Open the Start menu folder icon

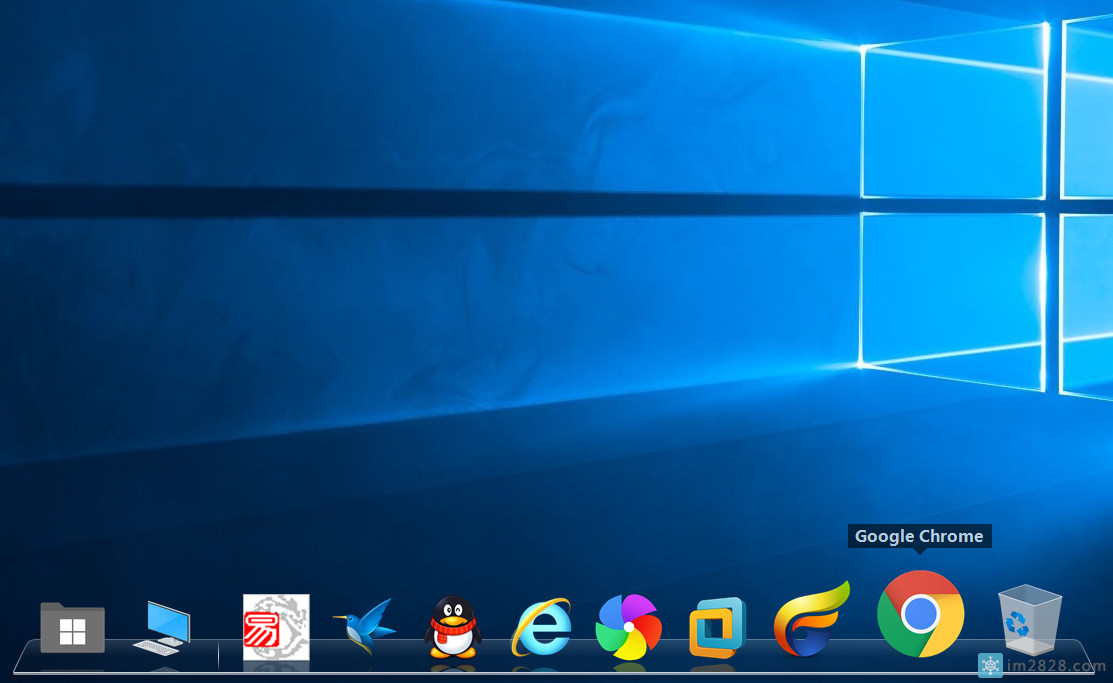pyautogui.click(x=73, y=628)
